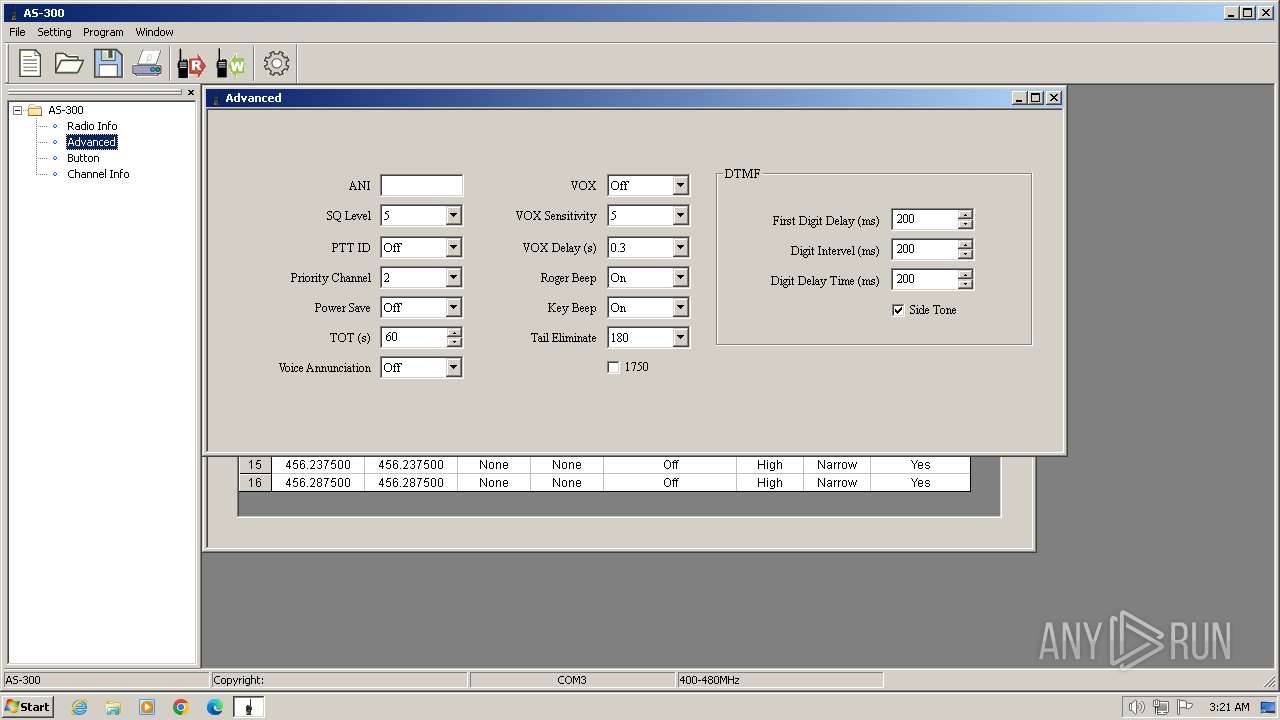Open the Window menu
The image size is (1280, 720).
coord(154,32)
